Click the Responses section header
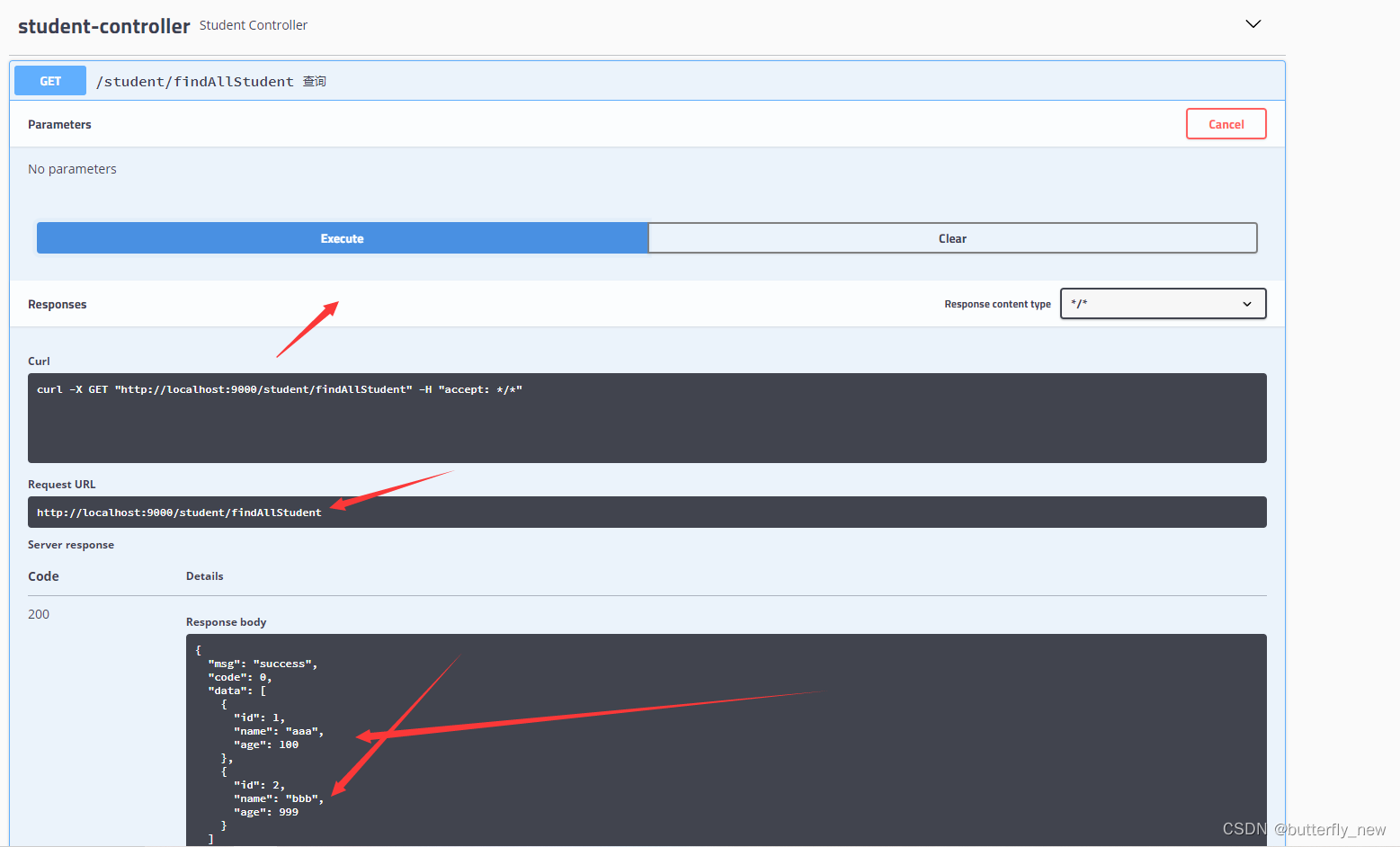 tap(58, 304)
